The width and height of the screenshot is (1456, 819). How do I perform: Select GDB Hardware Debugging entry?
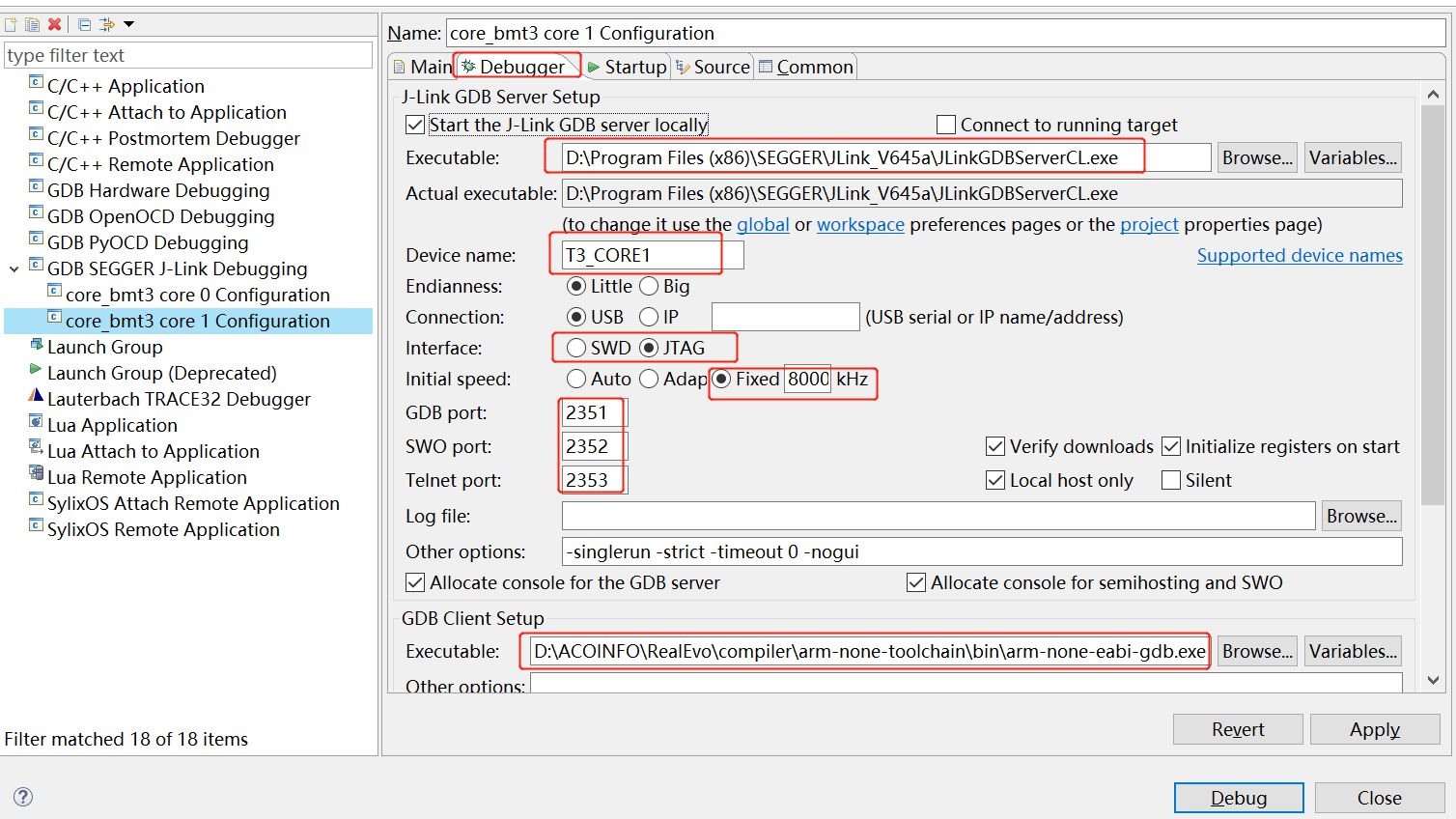click(x=158, y=190)
